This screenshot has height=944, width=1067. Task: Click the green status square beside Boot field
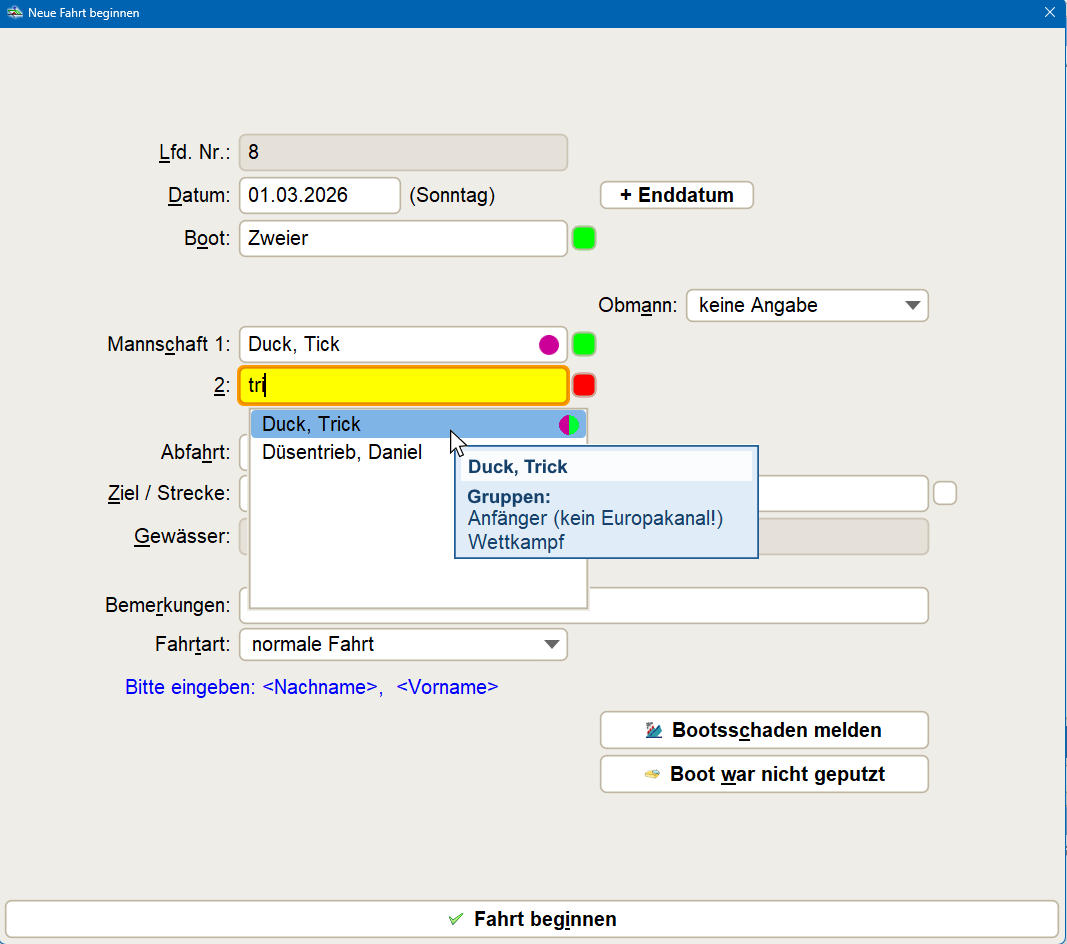pos(584,239)
